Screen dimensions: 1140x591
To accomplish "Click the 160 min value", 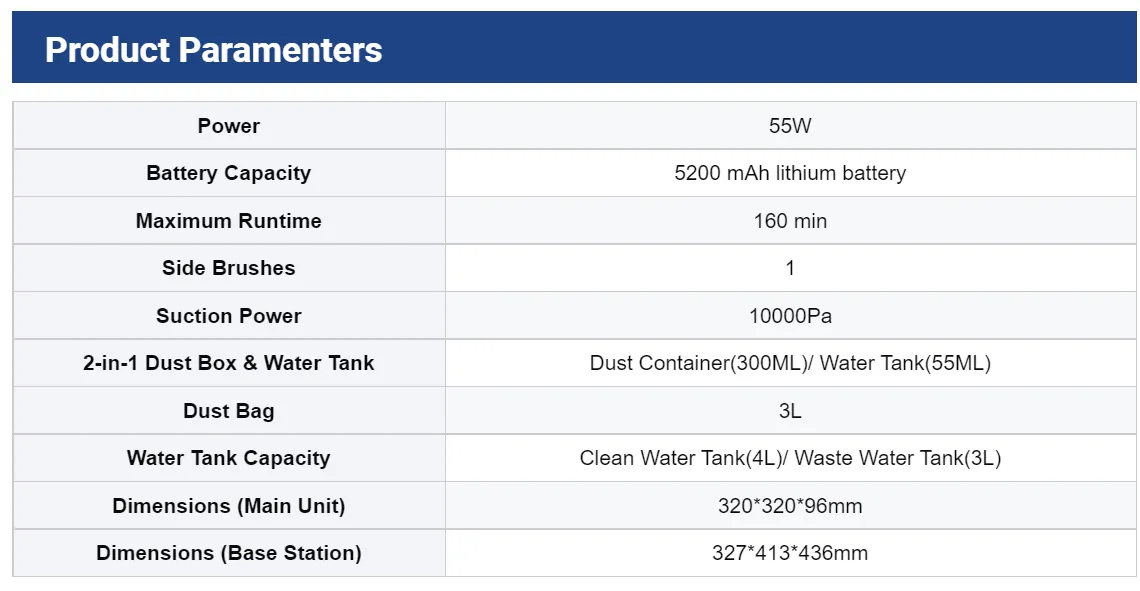I will [x=790, y=221].
